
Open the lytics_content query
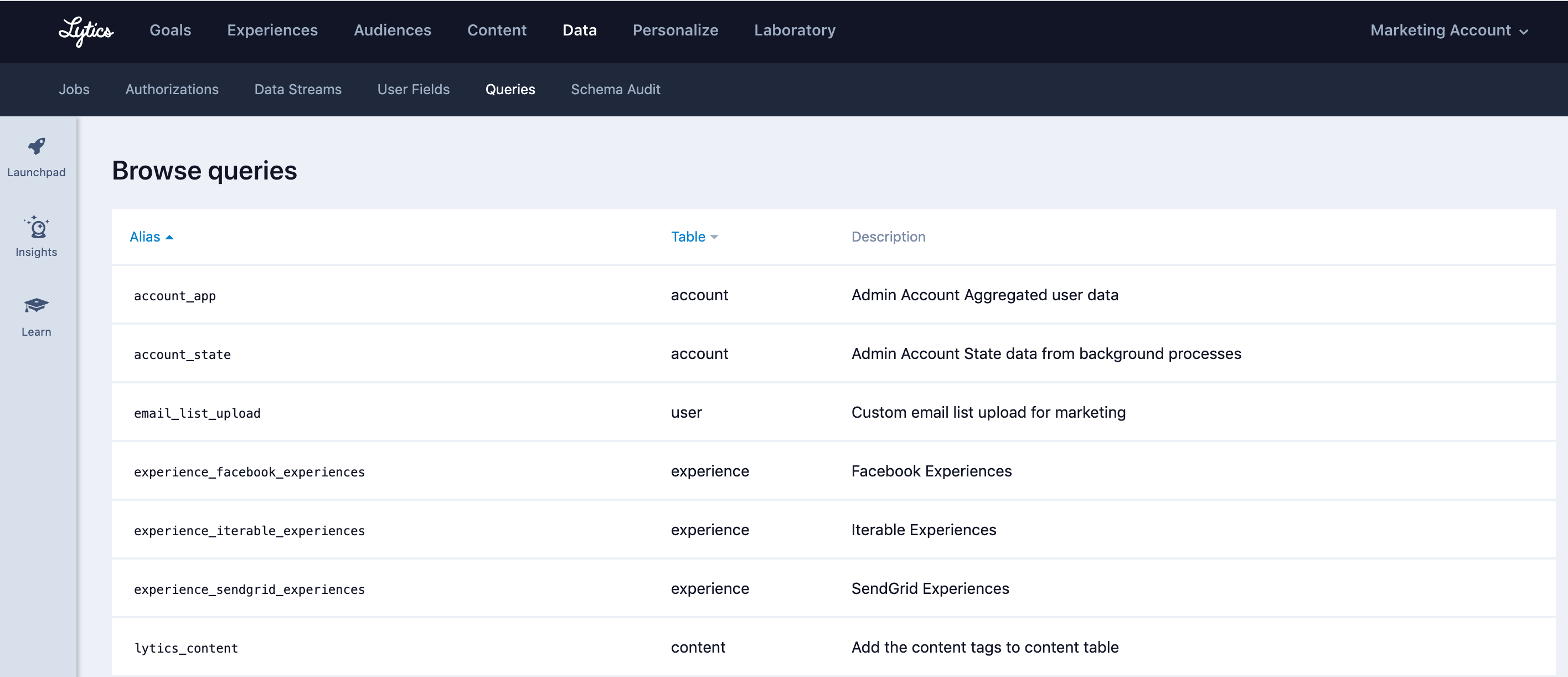185,648
